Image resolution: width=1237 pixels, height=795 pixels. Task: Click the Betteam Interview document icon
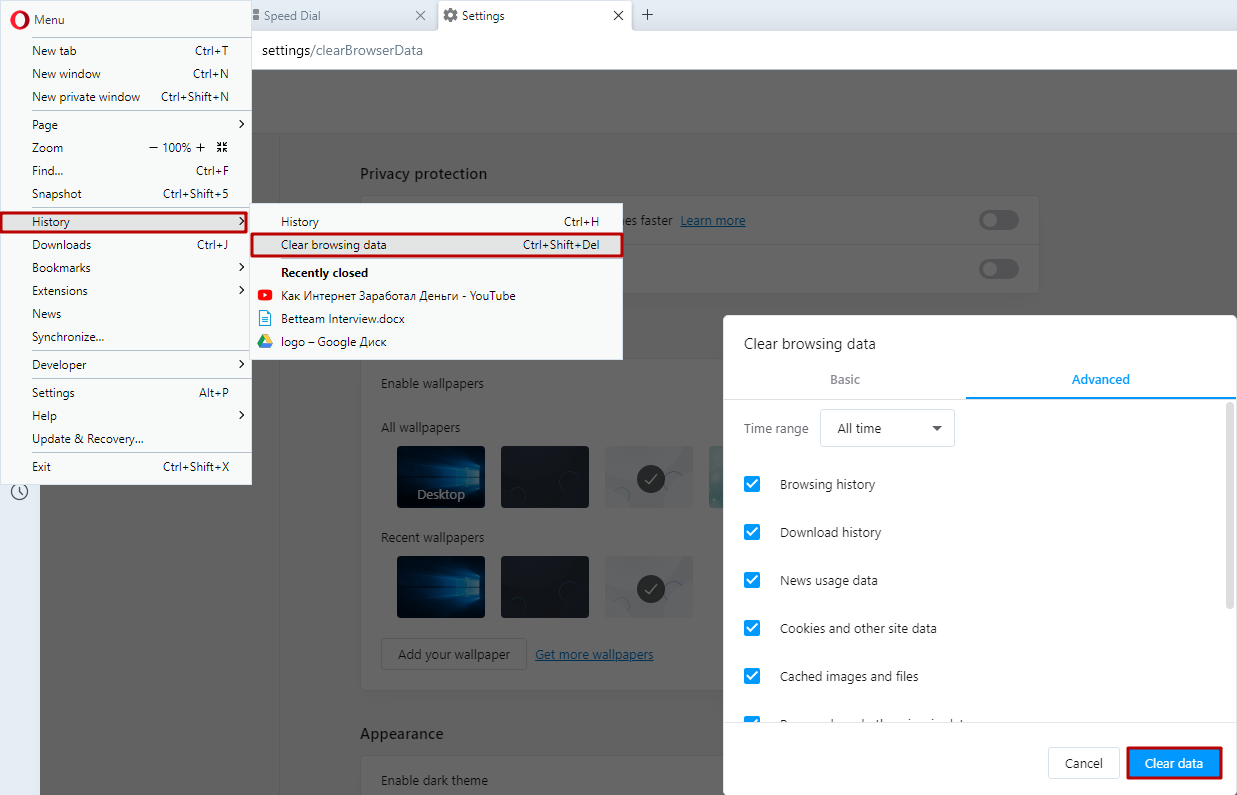pos(265,319)
